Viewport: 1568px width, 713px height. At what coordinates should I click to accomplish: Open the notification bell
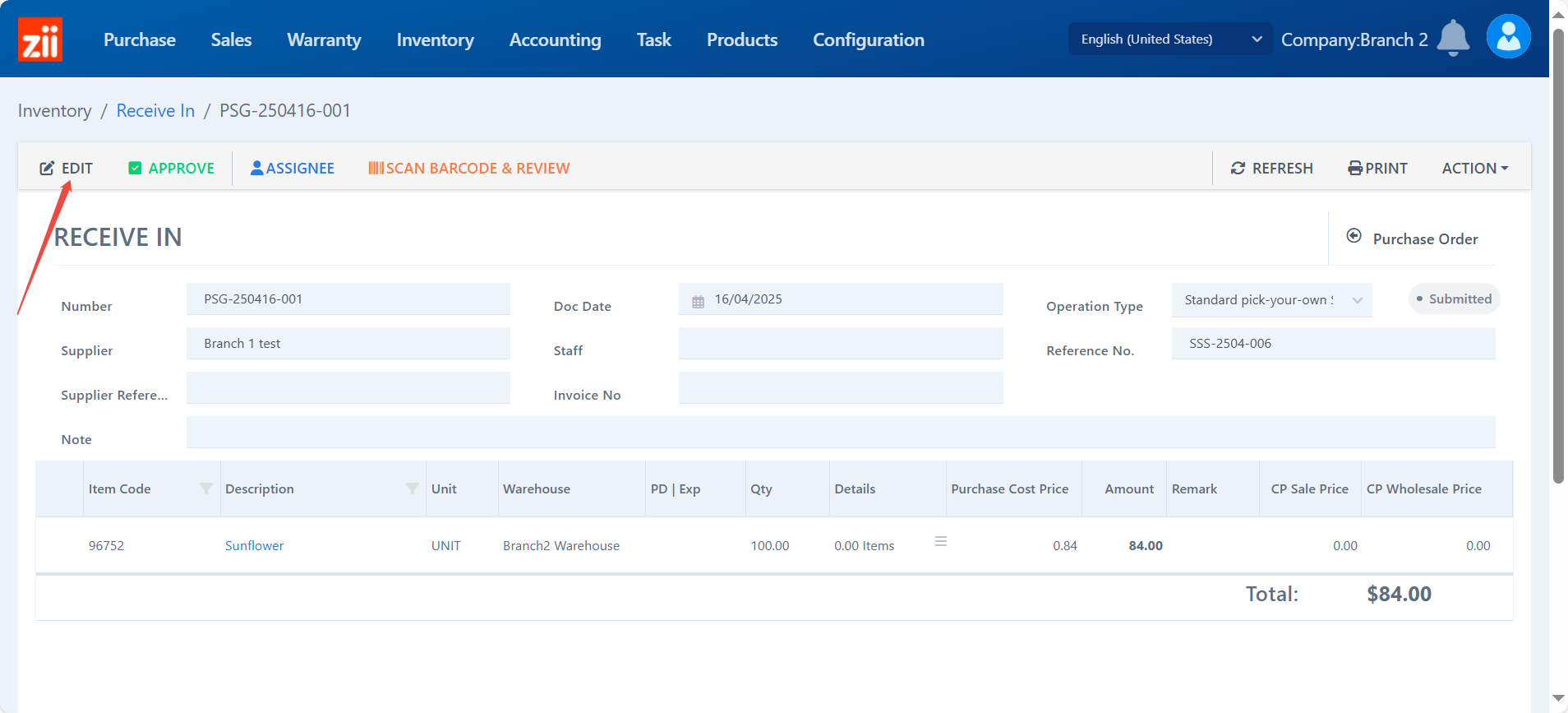click(1452, 39)
